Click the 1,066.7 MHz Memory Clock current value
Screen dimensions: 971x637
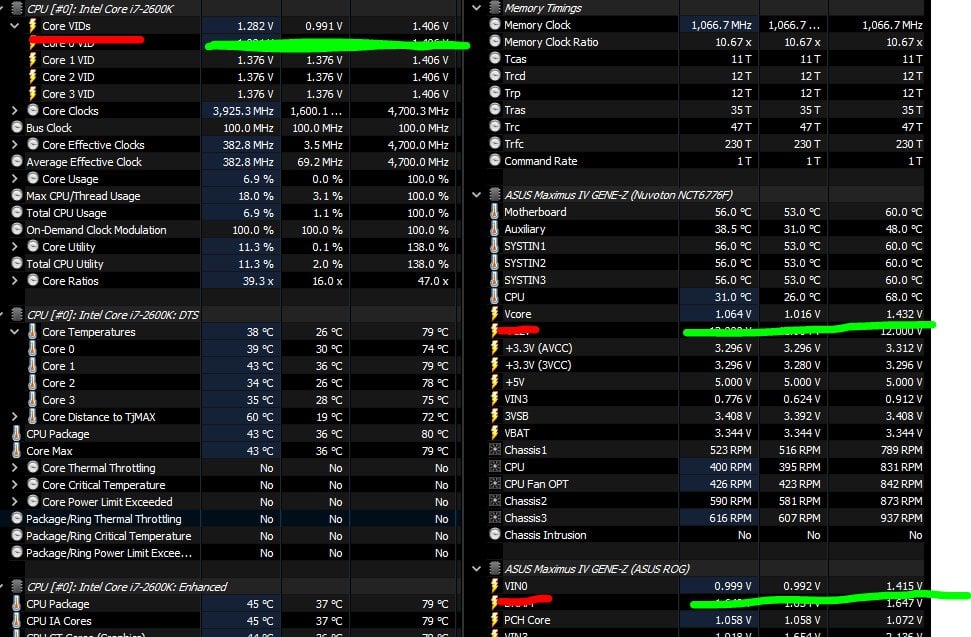coord(721,25)
